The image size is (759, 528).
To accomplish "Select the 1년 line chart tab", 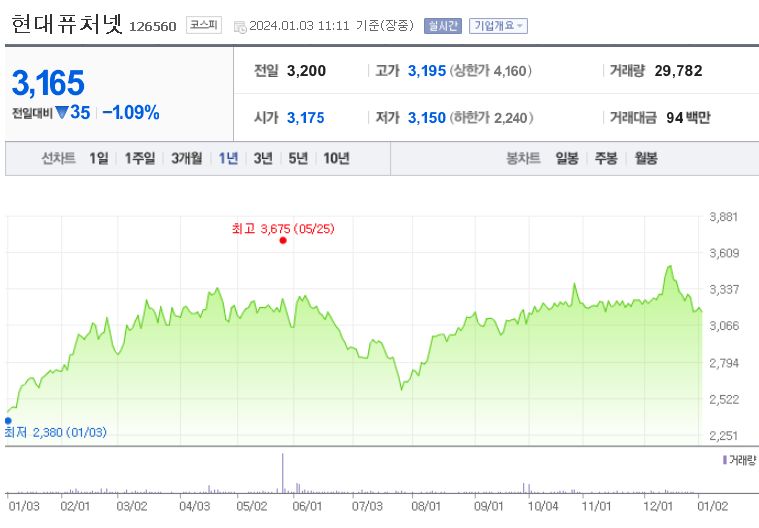I will point(228,158).
